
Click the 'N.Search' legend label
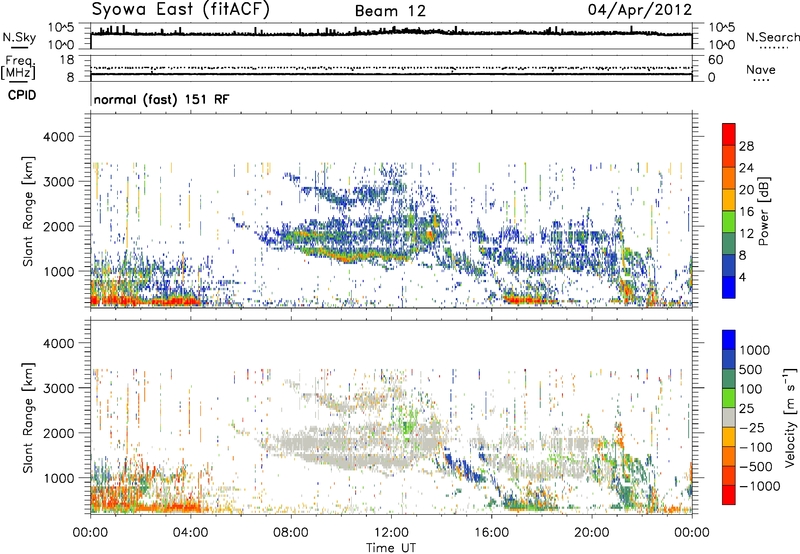[x=773, y=37]
